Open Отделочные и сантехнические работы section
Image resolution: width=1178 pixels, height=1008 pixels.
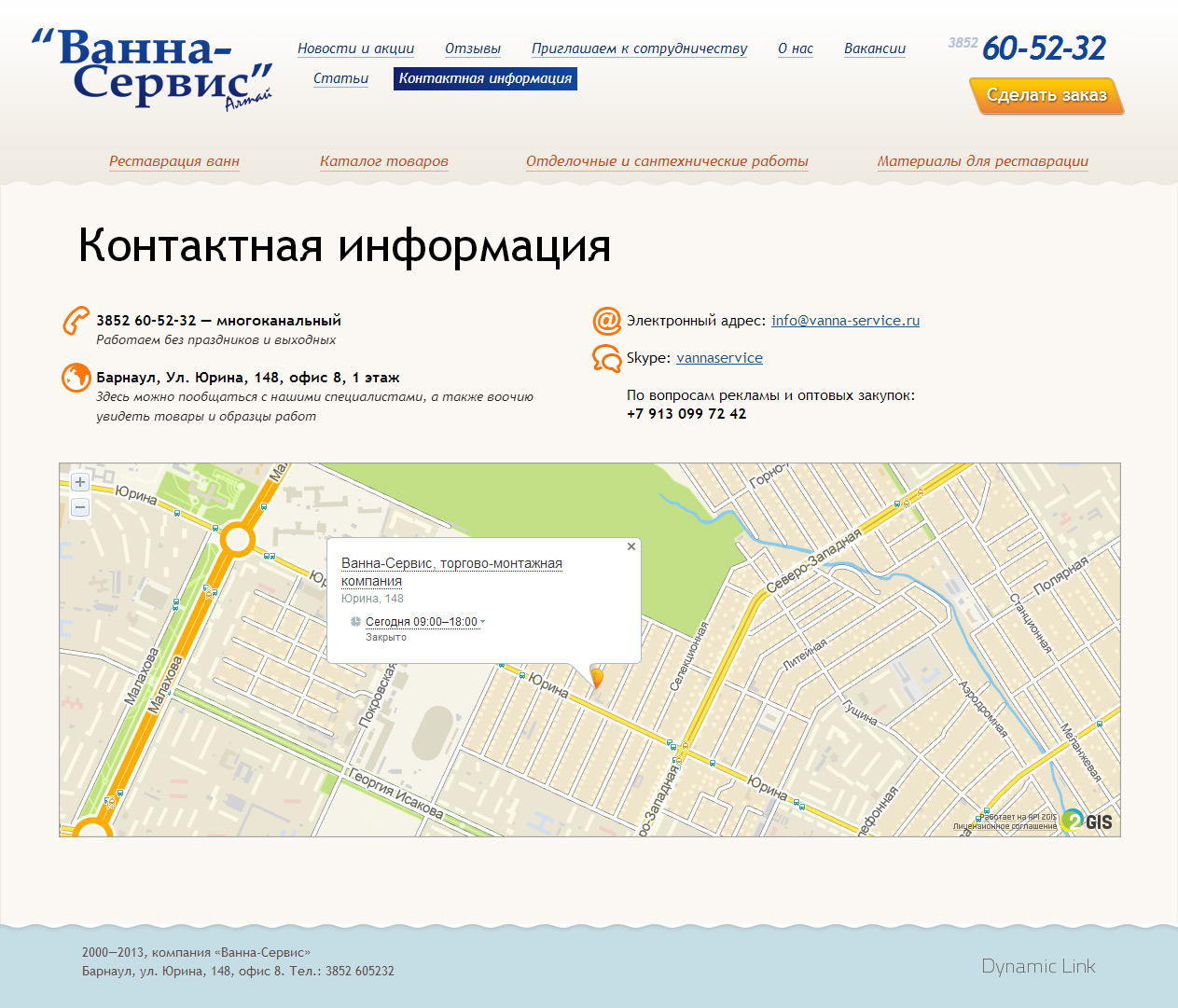[x=667, y=161]
